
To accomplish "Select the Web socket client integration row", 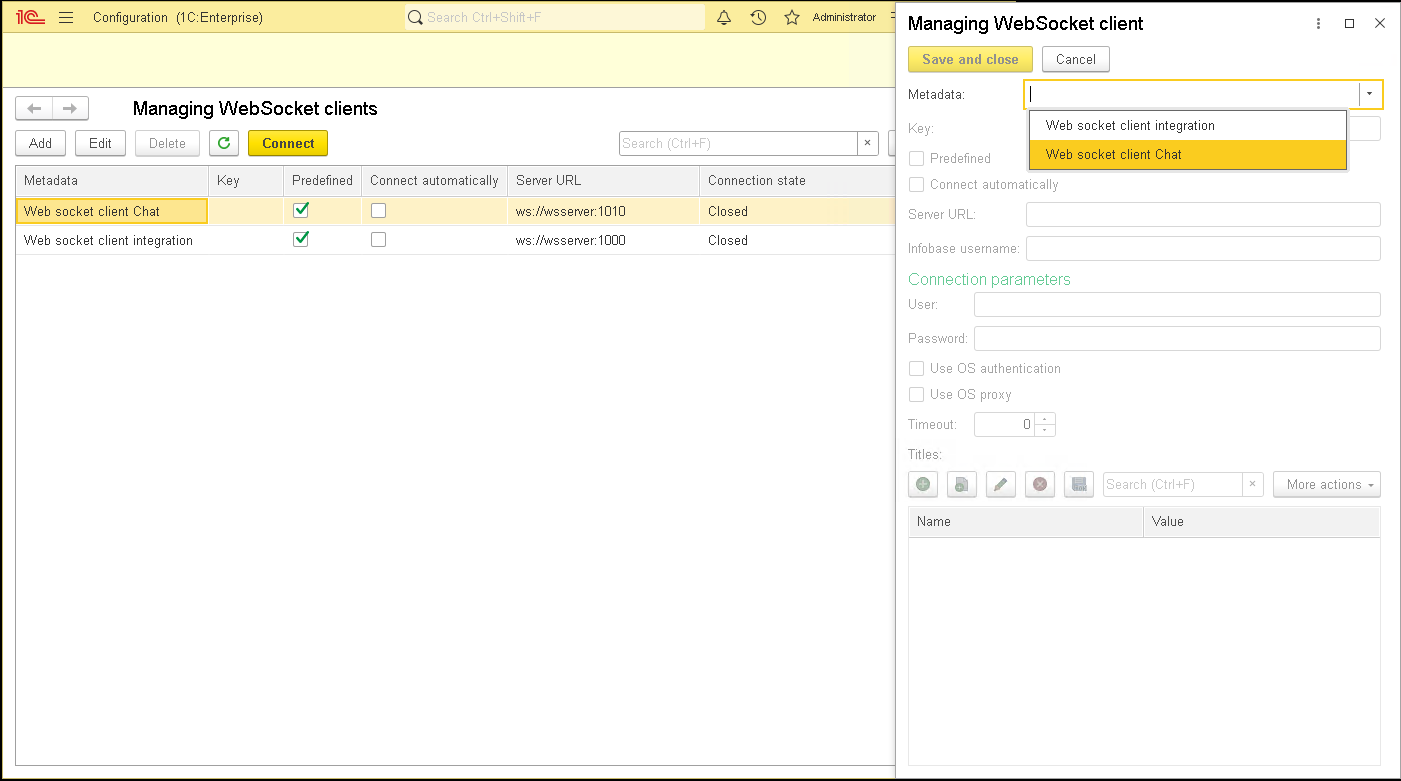I will (455, 240).
